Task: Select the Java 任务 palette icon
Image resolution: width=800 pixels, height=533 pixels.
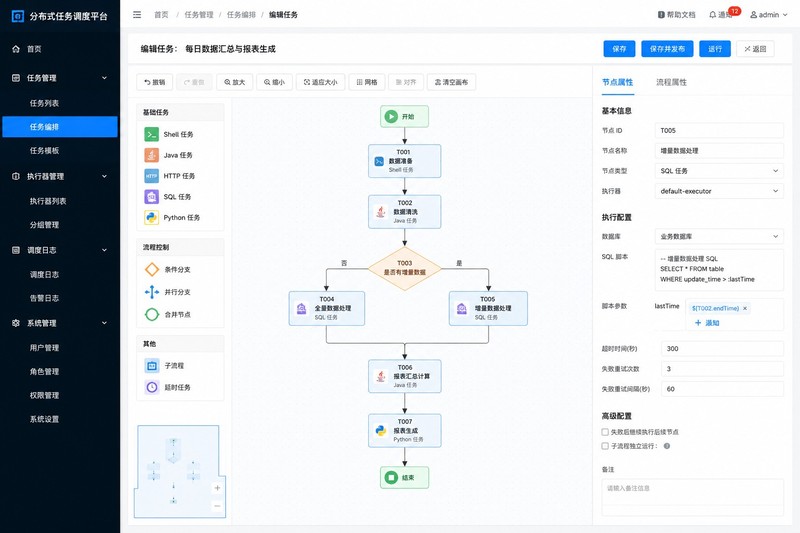Action: pyautogui.click(x=152, y=155)
